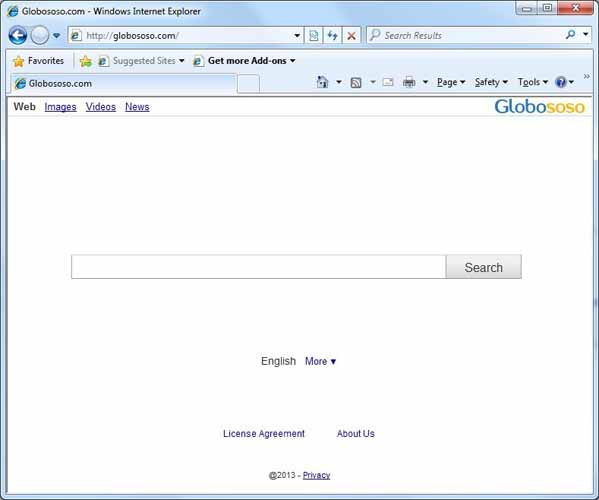
Task: Click Add to Favorites Bar icon
Action: [86, 61]
